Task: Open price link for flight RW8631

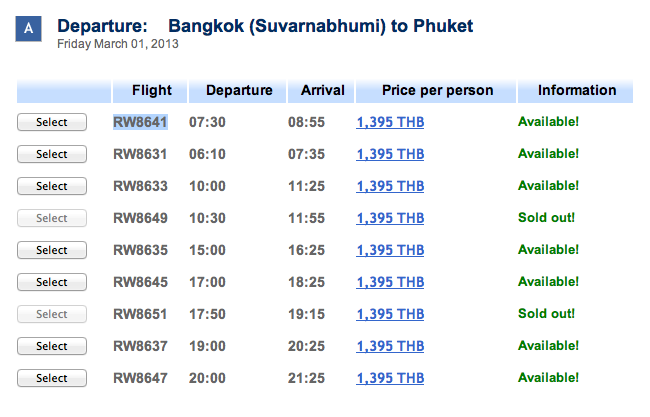Action: (x=390, y=154)
